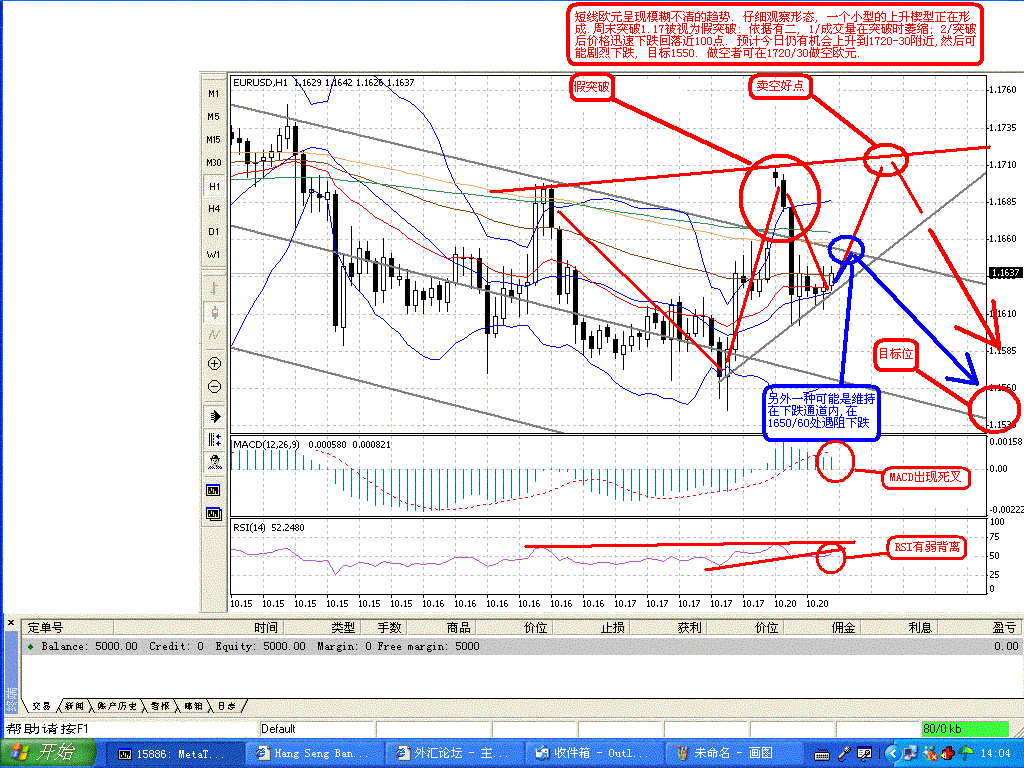Click the keyboard tray icon
The height and width of the screenshot is (768, 1024).
[822, 755]
